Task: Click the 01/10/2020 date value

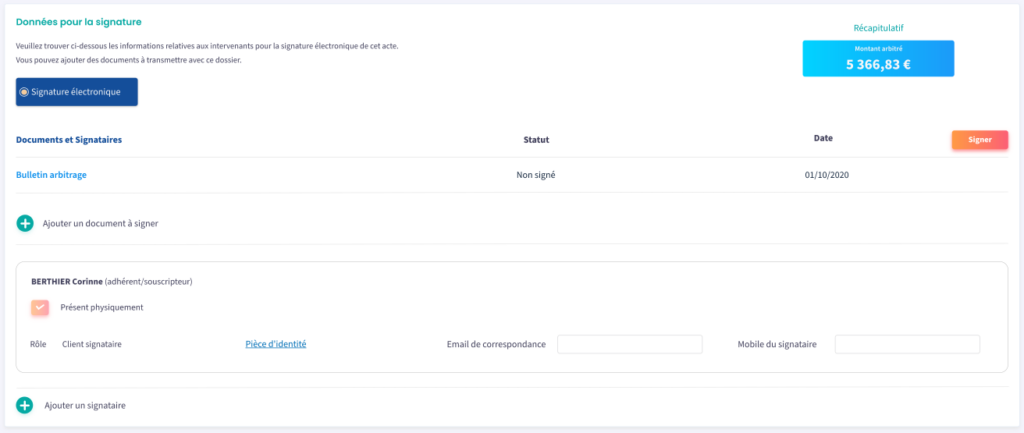Action: tap(826, 175)
